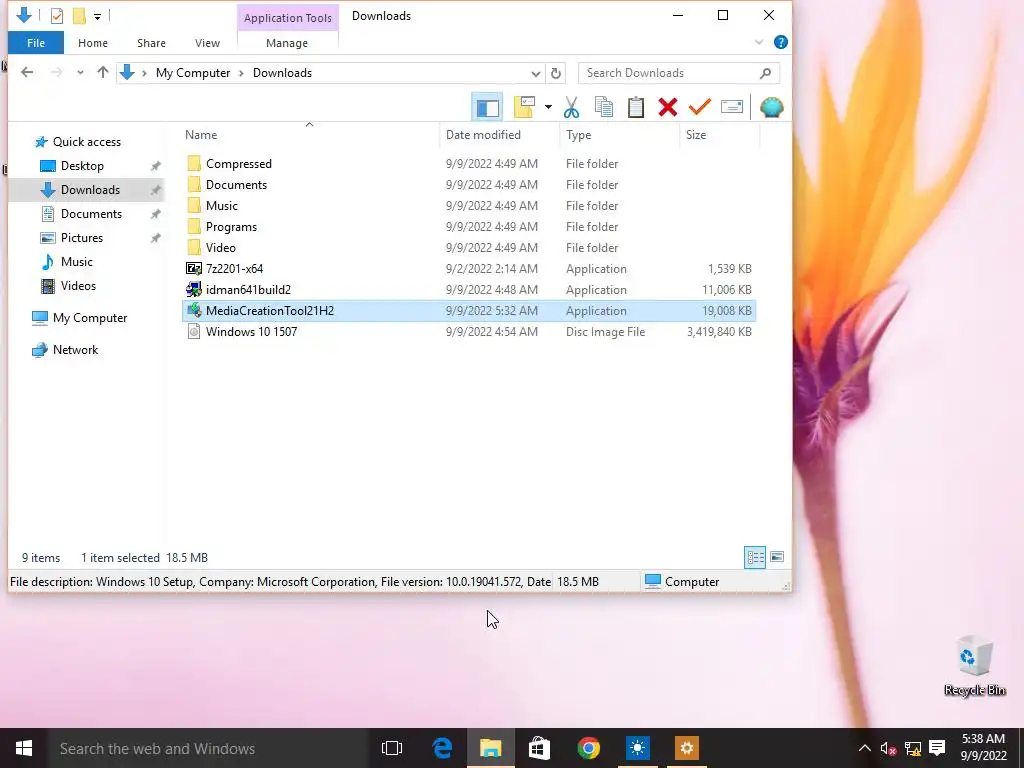Open the Store app on the taskbar
This screenshot has height=768, width=1024.
[x=539, y=748]
